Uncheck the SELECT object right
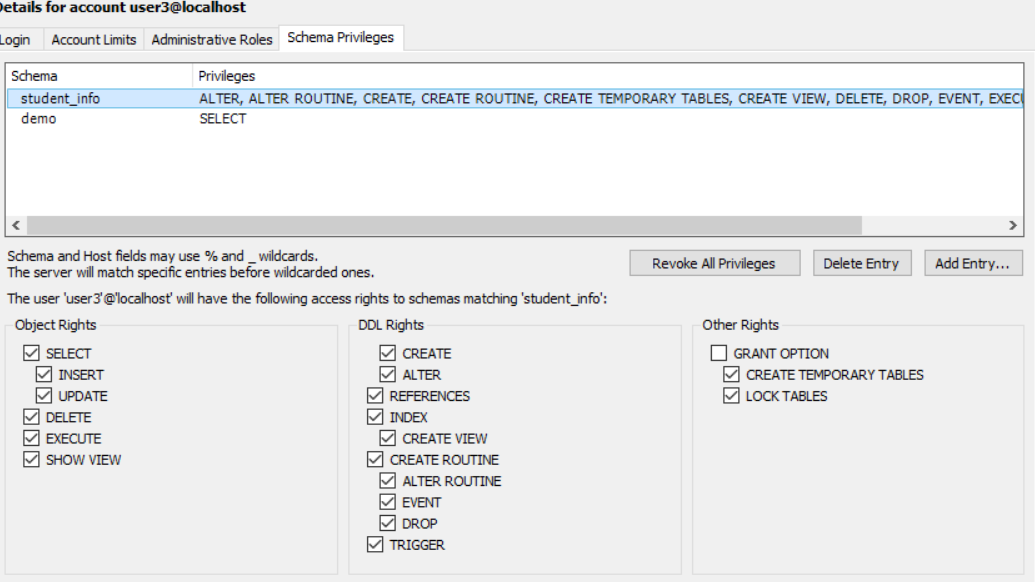The height and width of the screenshot is (582, 1035). click(31, 353)
